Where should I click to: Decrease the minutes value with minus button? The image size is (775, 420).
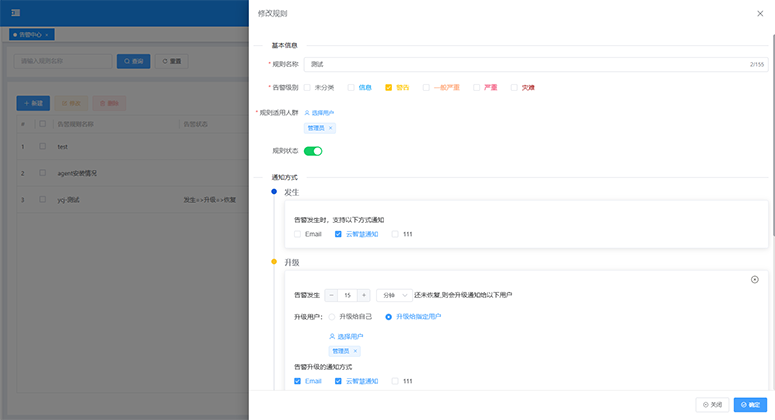click(331, 295)
